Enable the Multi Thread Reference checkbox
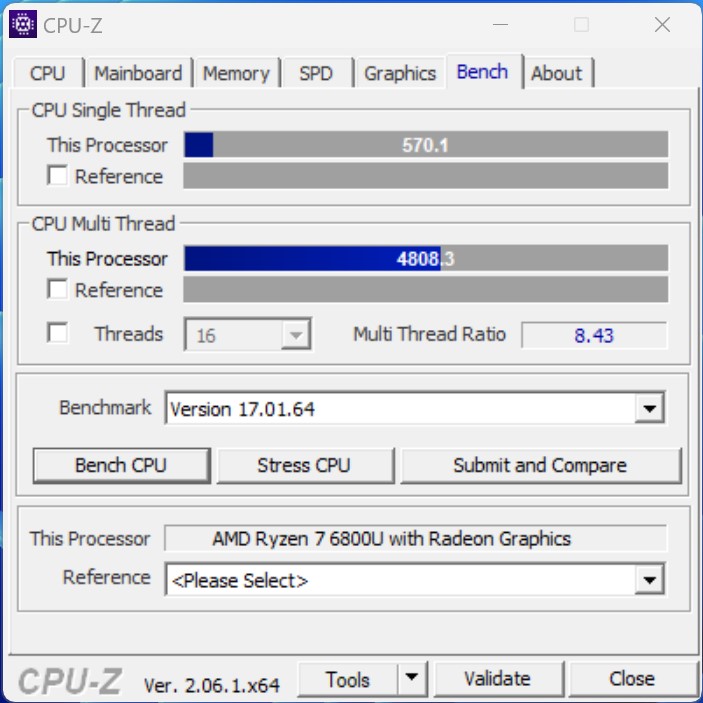 tap(57, 289)
